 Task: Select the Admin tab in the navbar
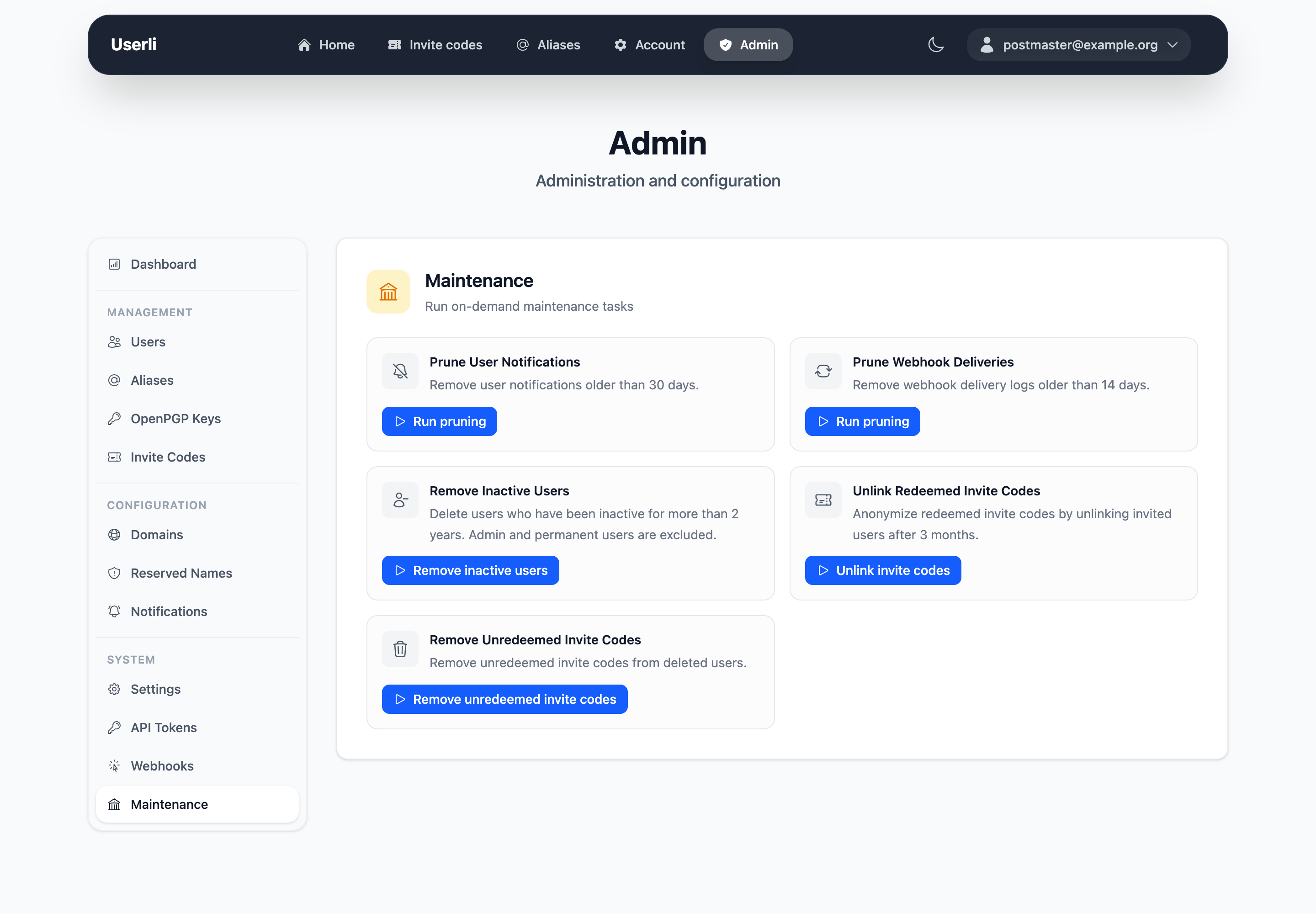click(x=748, y=45)
